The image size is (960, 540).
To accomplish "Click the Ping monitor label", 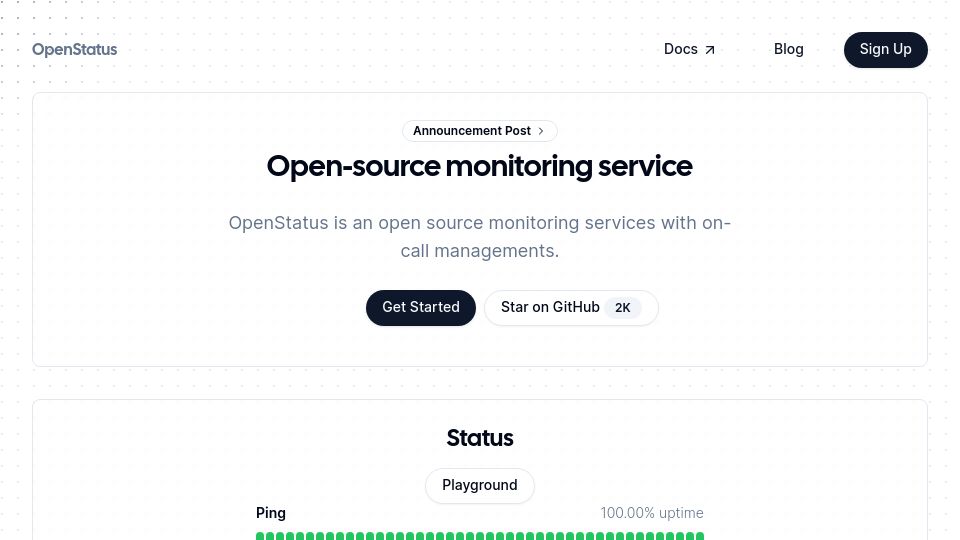I will (x=271, y=513).
